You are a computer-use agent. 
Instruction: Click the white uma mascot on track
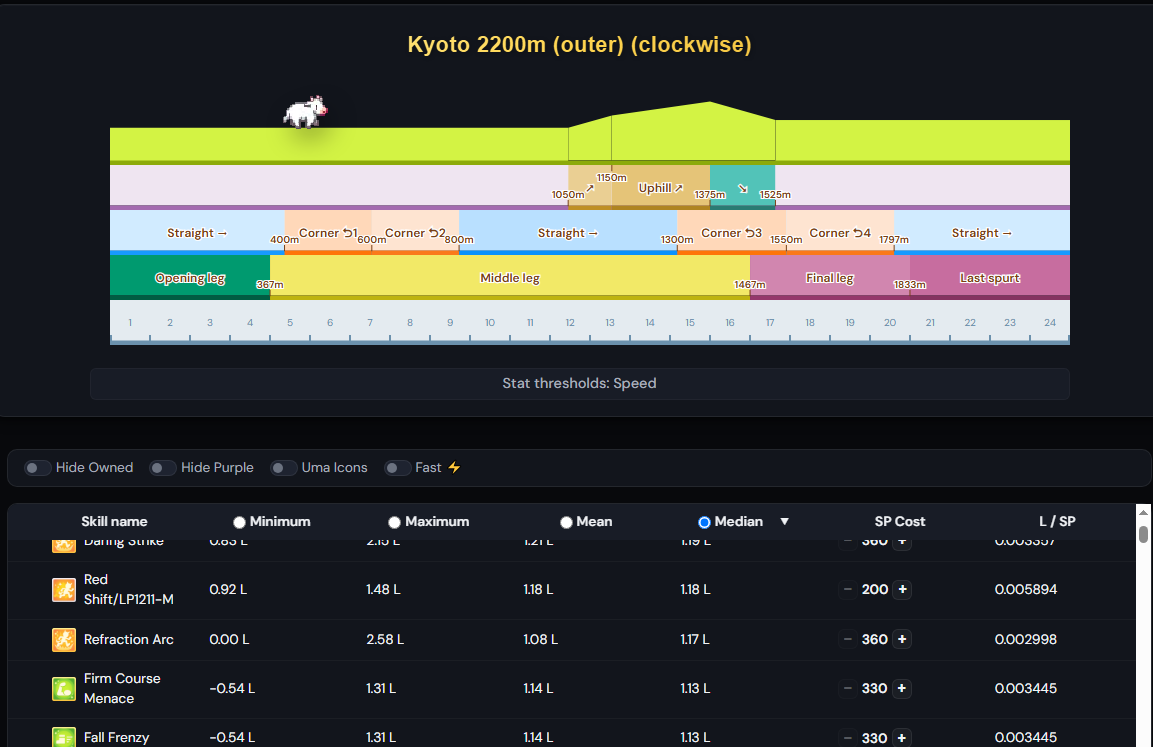(304, 112)
